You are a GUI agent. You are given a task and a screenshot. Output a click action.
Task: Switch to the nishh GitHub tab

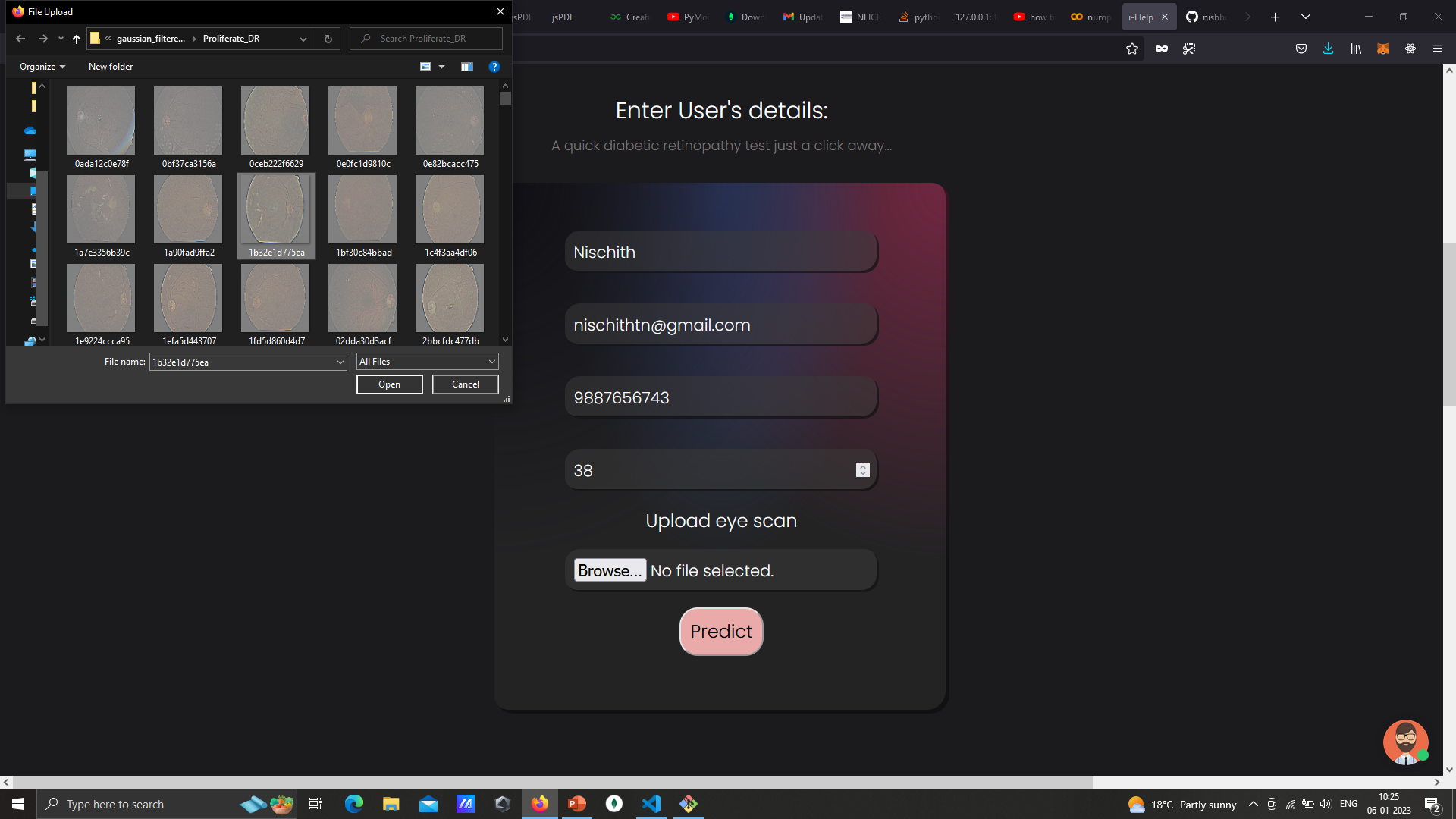[1206, 17]
